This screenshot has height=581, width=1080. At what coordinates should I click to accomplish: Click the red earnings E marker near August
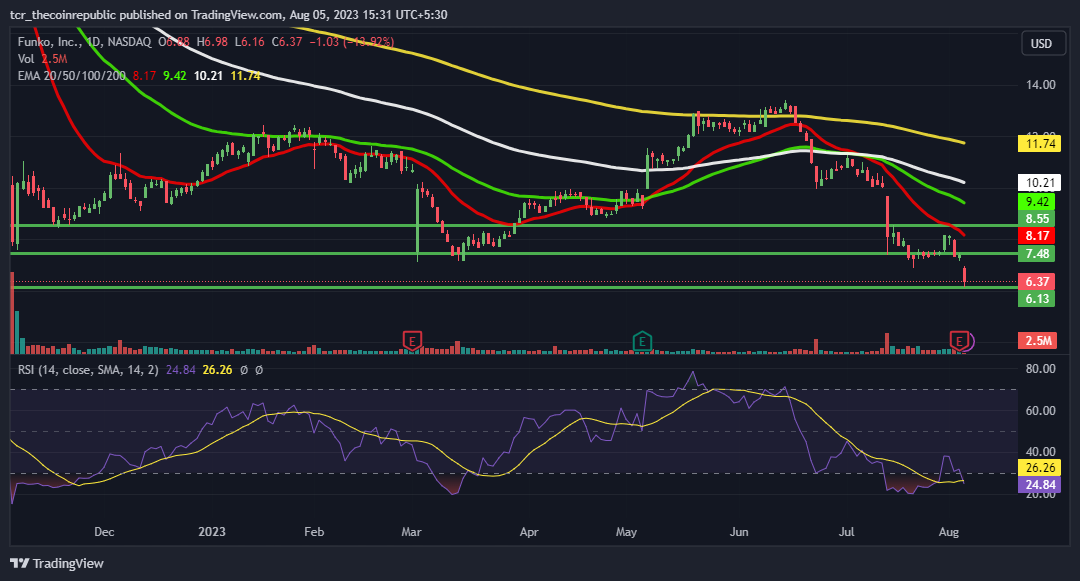(959, 340)
